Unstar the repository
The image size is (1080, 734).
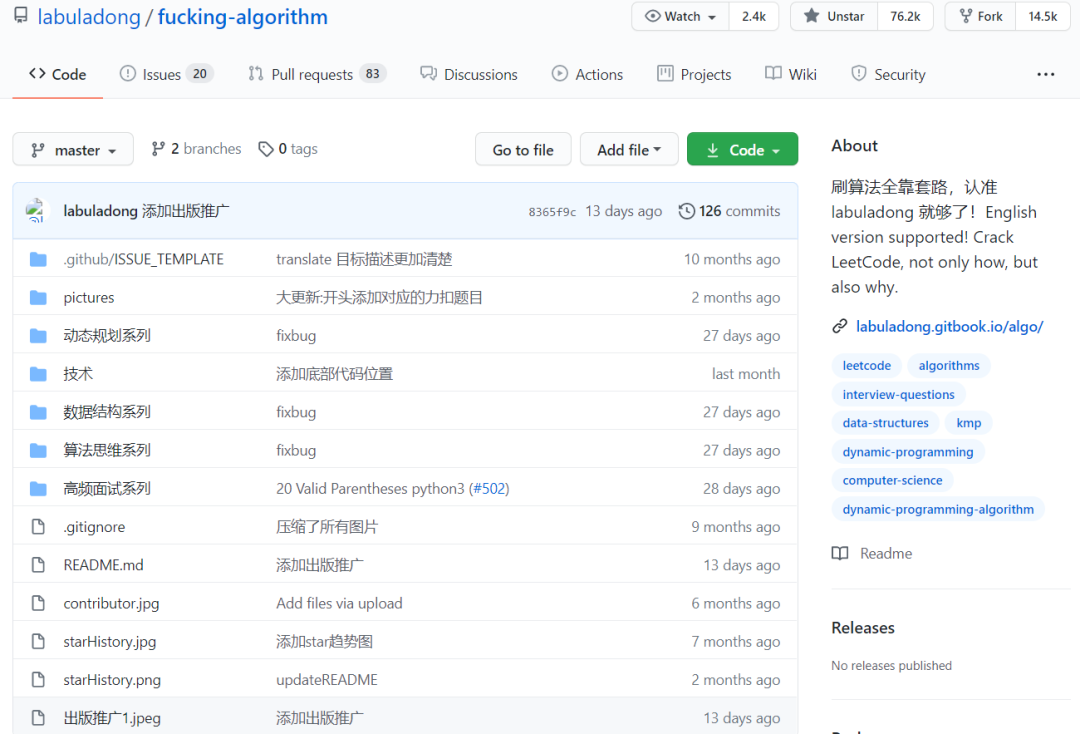834,17
